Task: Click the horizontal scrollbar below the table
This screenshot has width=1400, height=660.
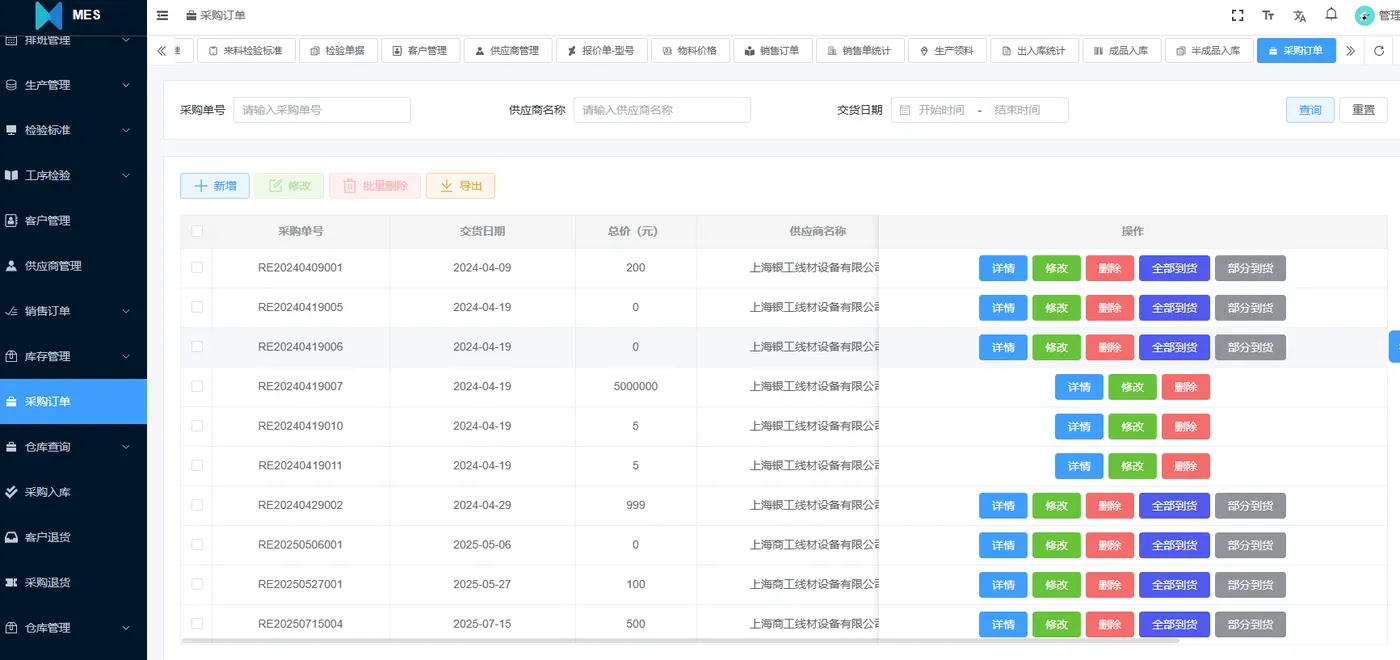Action: point(680,640)
